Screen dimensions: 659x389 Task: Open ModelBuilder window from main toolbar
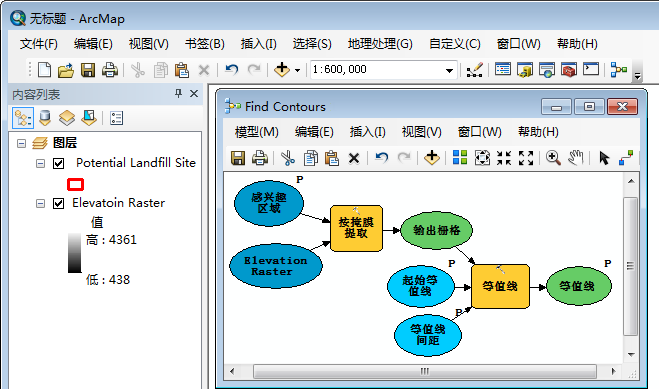point(619,69)
